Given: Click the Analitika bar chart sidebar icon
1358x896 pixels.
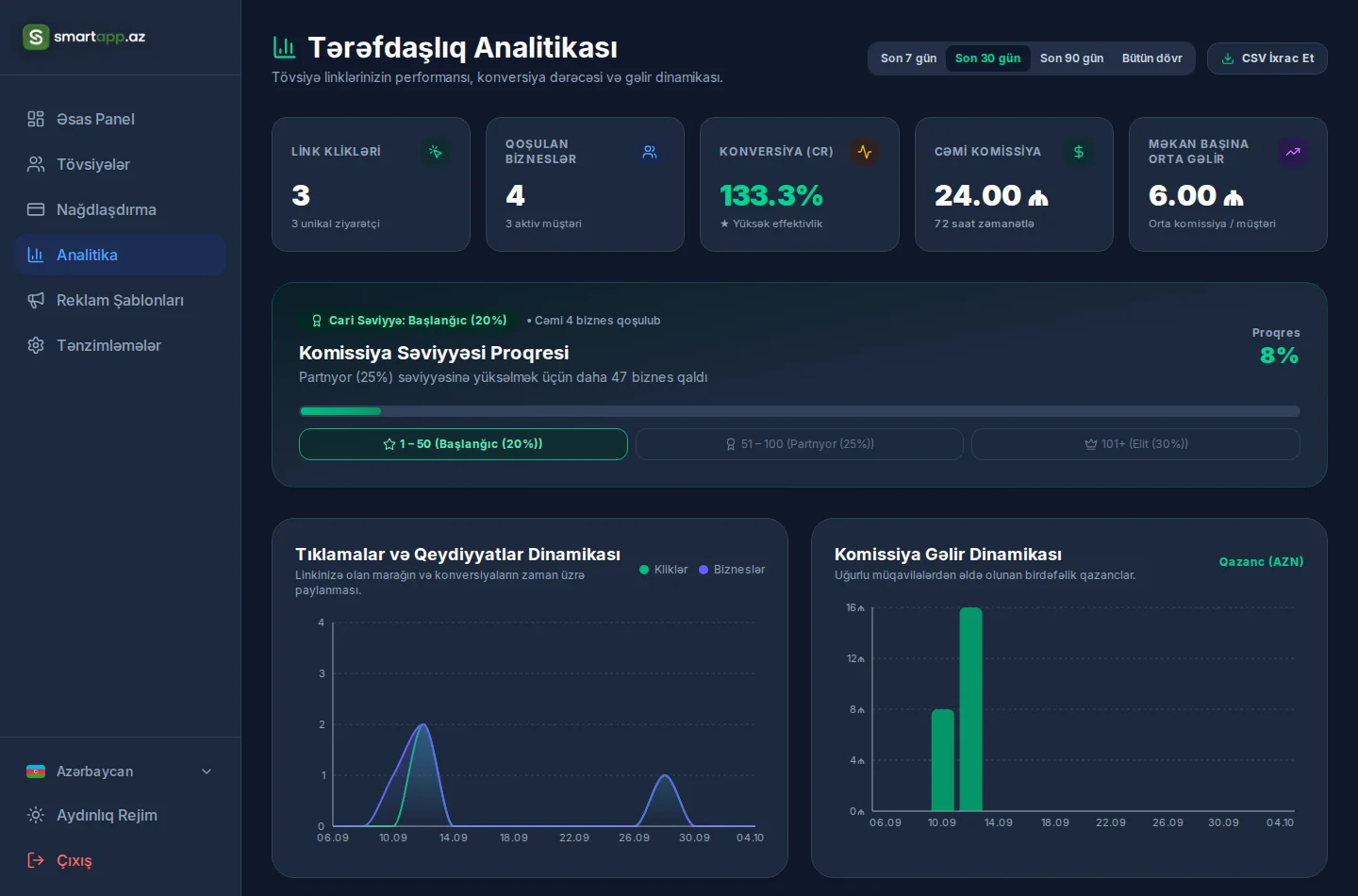Looking at the screenshot, I should (x=36, y=255).
